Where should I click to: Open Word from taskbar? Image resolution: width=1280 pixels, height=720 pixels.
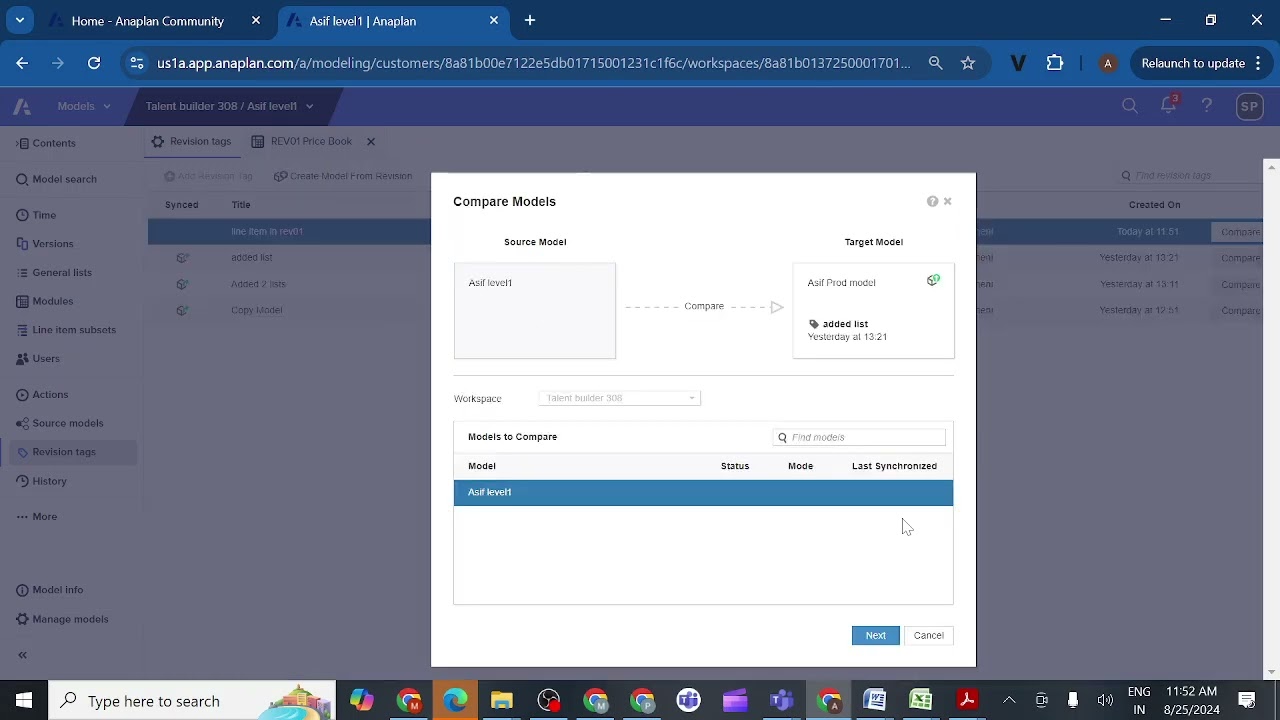[875, 701]
